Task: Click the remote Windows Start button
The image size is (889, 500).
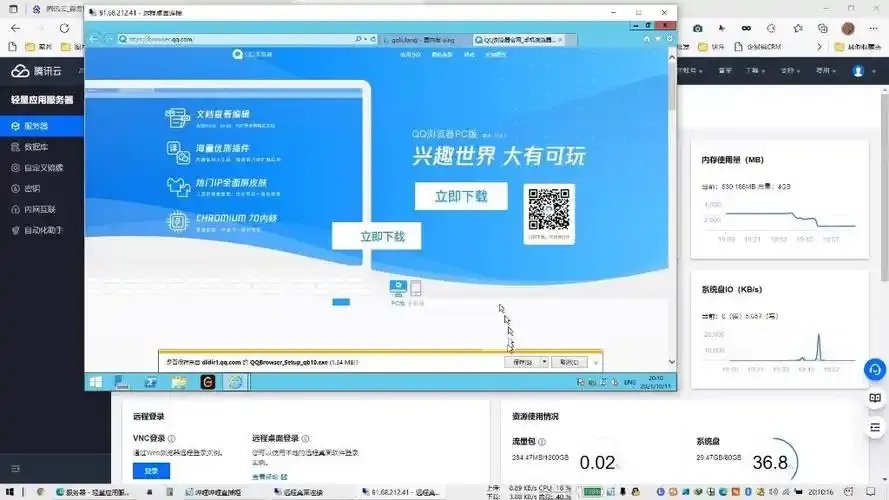Action: (96, 382)
